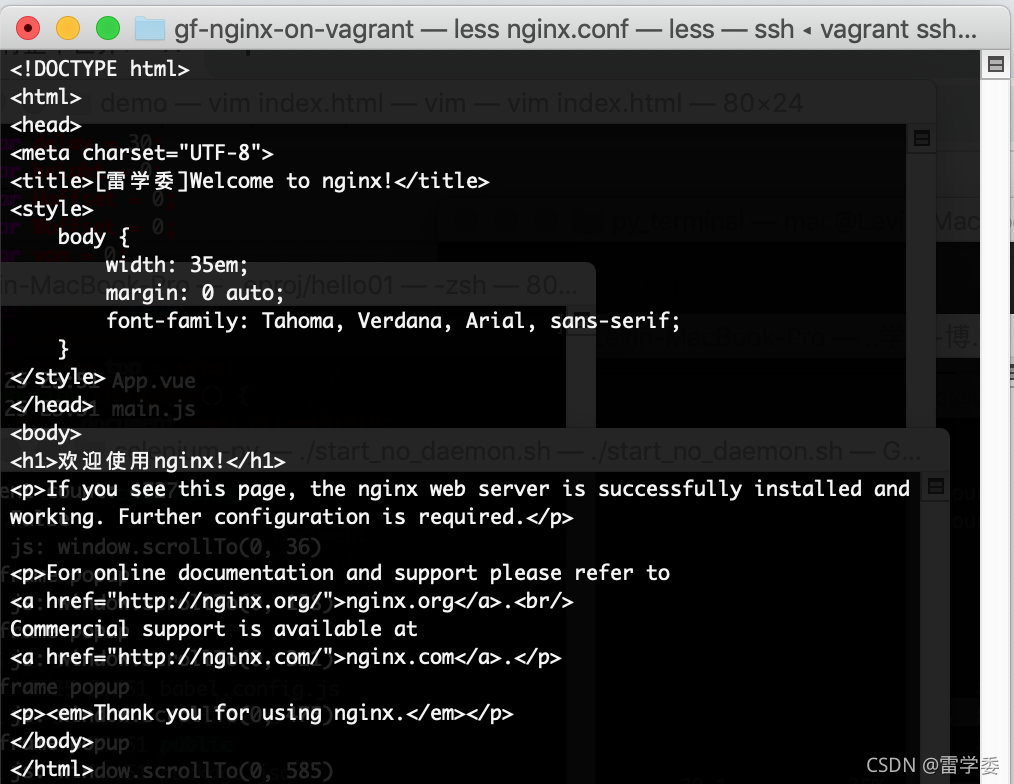Screen dimensions: 1014x784
Task: Click the 'margin: 0 auto;' line
Action: point(195,293)
